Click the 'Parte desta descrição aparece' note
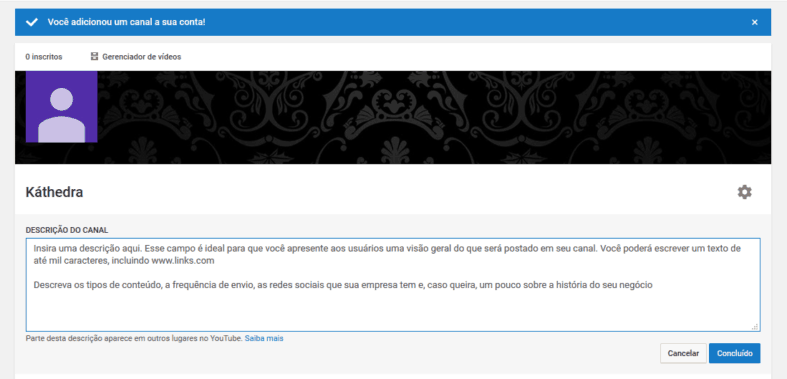787x379 pixels. [134, 338]
